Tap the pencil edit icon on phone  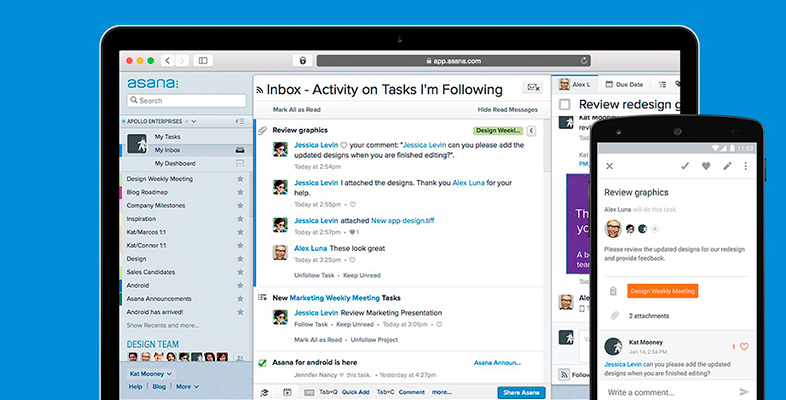[727, 166]
